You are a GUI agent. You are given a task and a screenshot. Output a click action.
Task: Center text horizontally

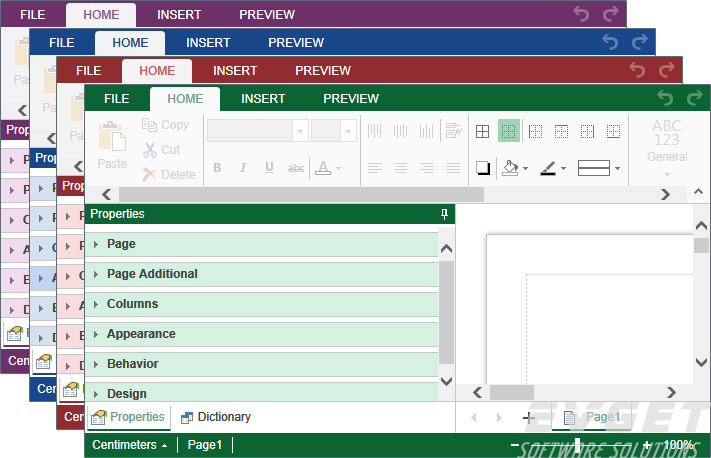[x=400, y=168]
